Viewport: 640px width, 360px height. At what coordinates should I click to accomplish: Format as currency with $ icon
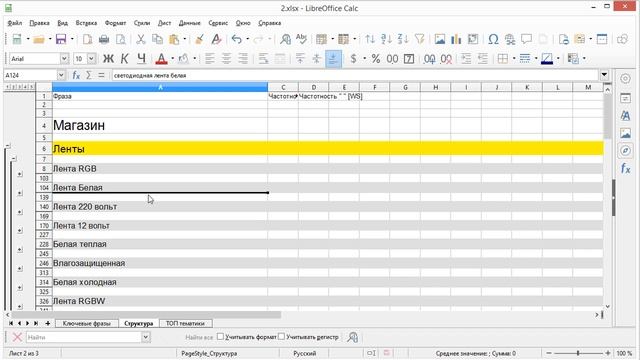coord(353,59)
